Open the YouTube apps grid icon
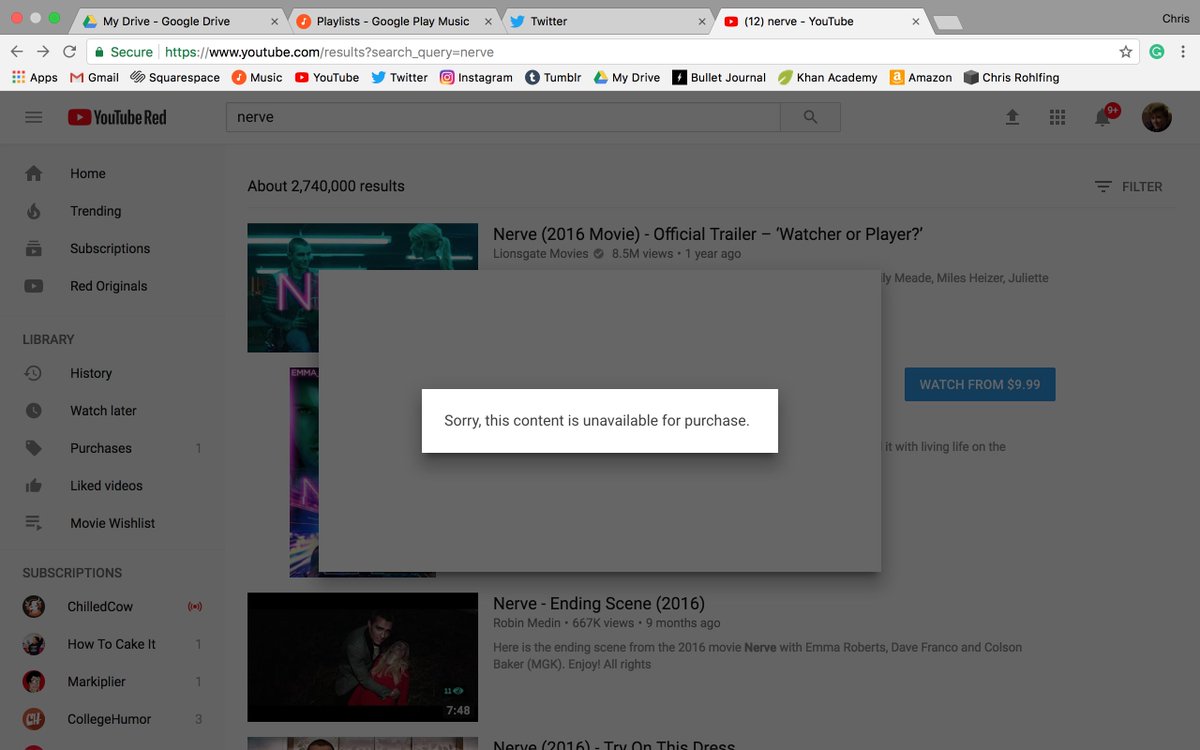Image resolution: width=1200 pixels, height=750 pixels. (x=1057, y=117)
